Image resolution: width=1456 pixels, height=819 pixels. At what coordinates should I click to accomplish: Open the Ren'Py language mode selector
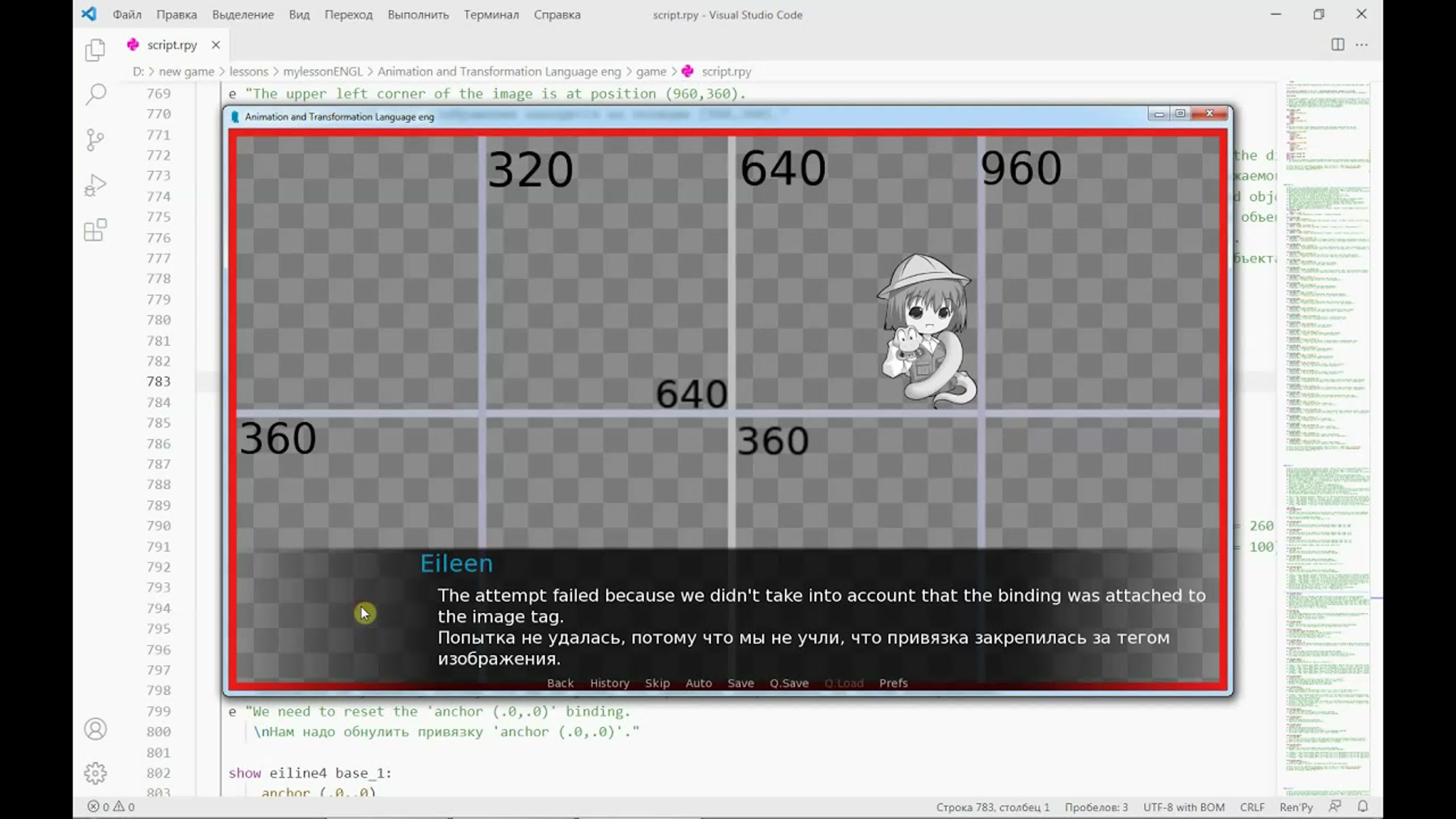click(1296, 807)
